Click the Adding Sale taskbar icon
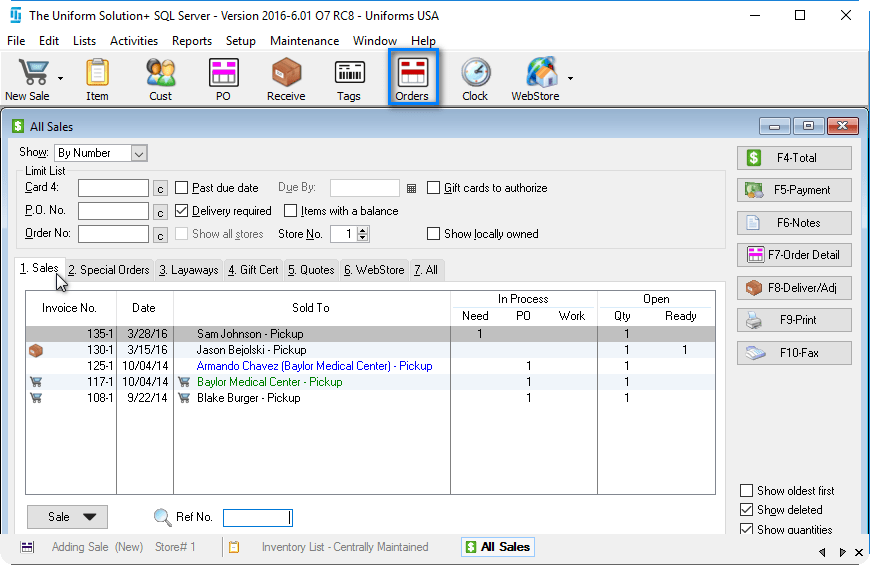 (x=27, y=547)
